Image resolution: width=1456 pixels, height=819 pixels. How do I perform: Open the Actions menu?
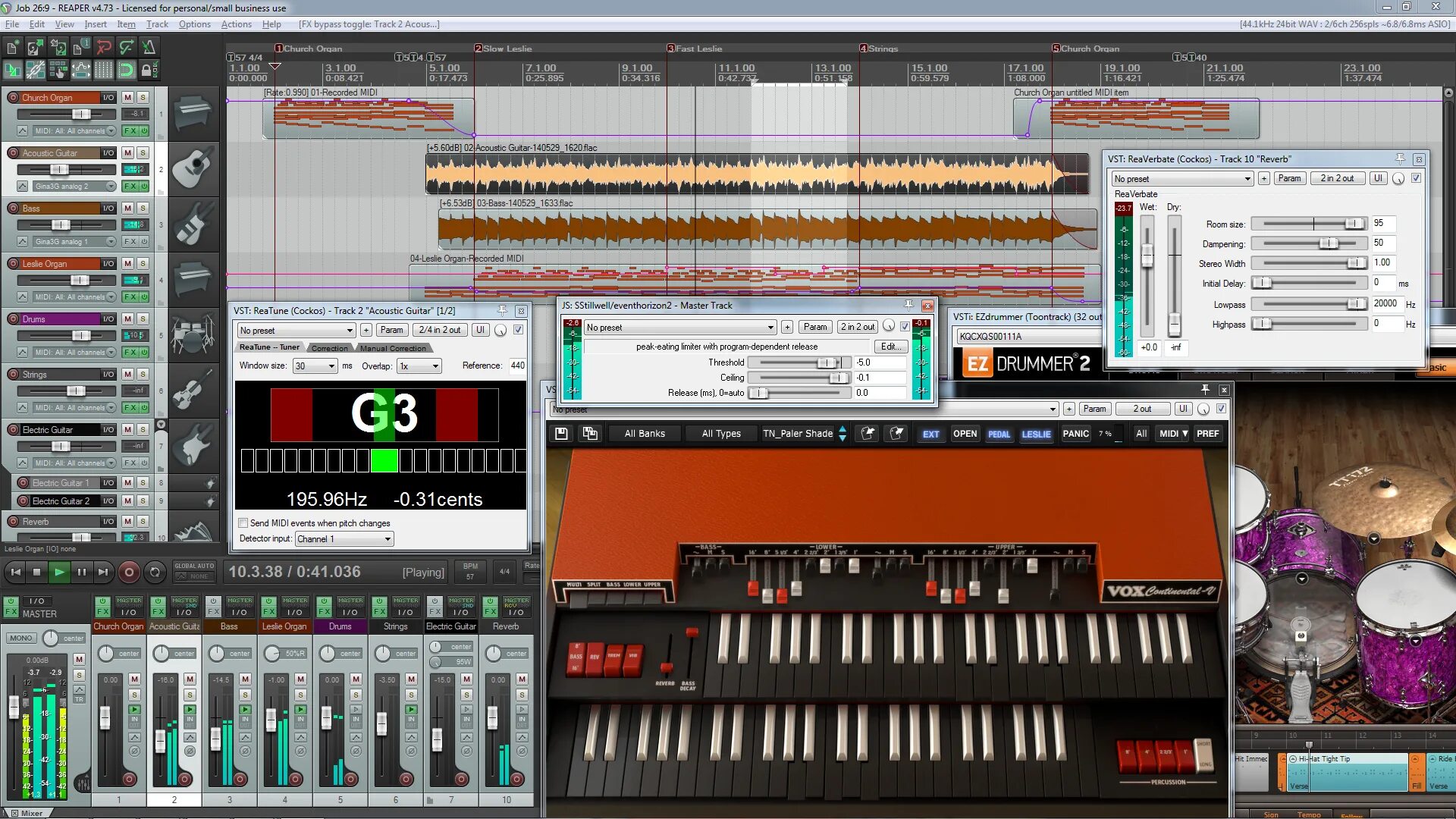(236, 24)
